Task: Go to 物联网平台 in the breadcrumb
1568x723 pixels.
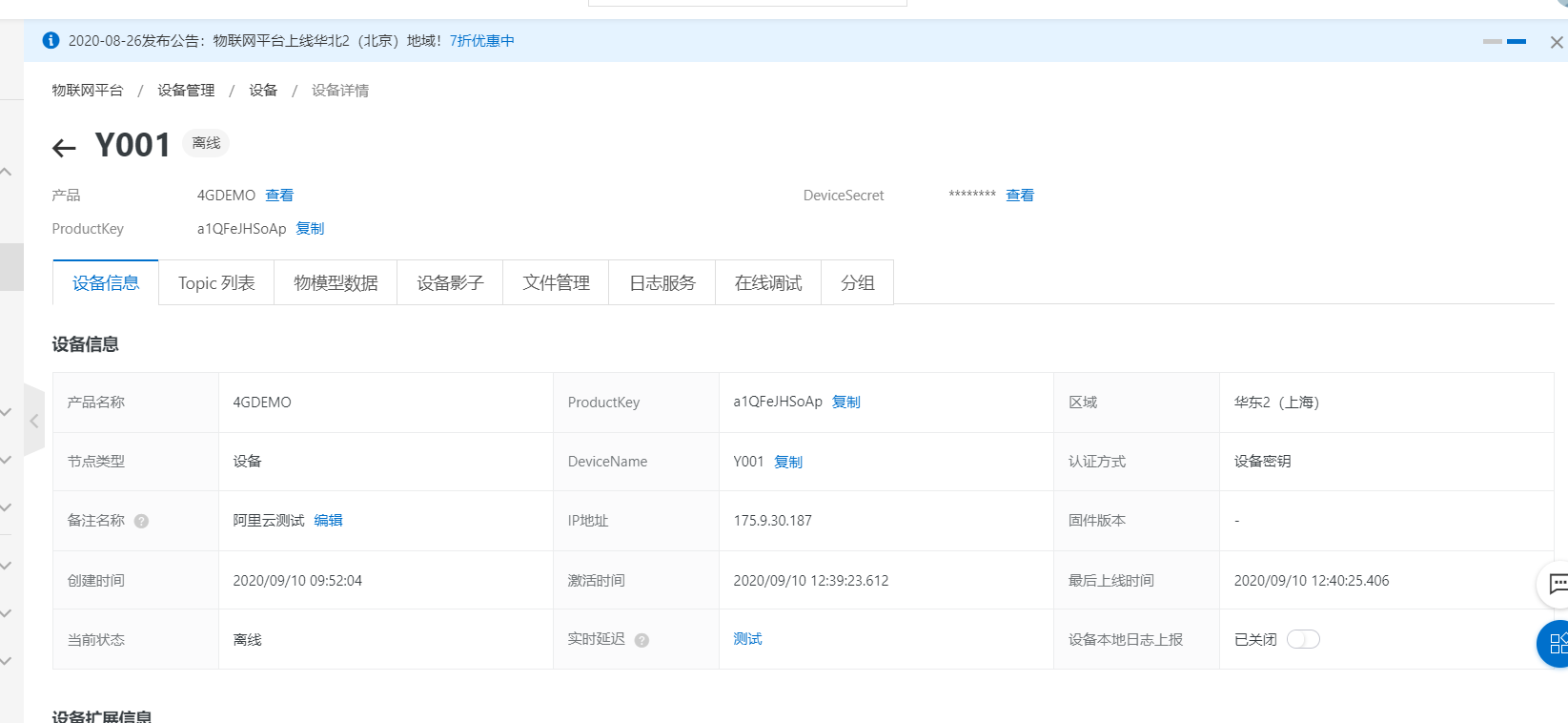Action: click(x=88, y=91)
